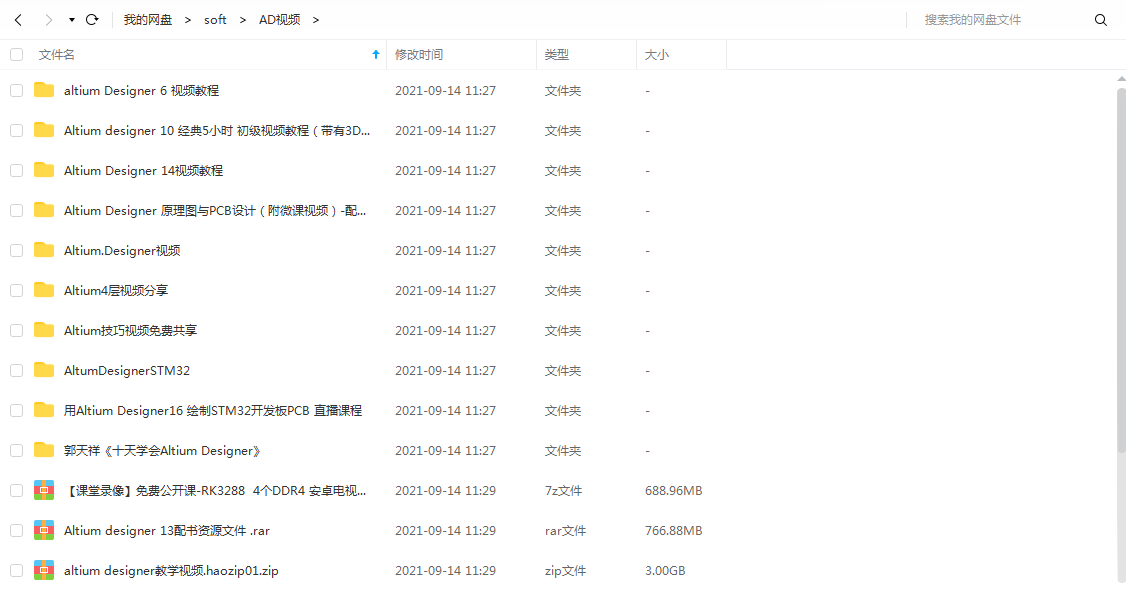Go forward with the right arrow
The width and height of the screenshot is (1126, 589).
tap(48, 20)
